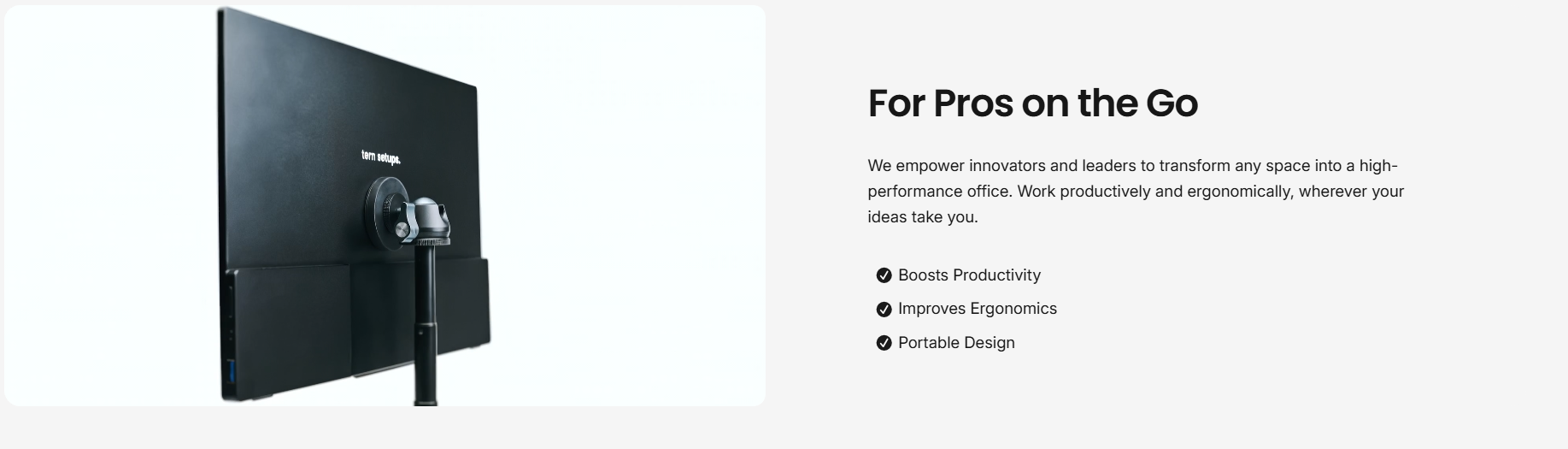The image size is (1568, 449).
Task: Click the 'tern setups.' logo on the monitor
Action: [380, 157]
